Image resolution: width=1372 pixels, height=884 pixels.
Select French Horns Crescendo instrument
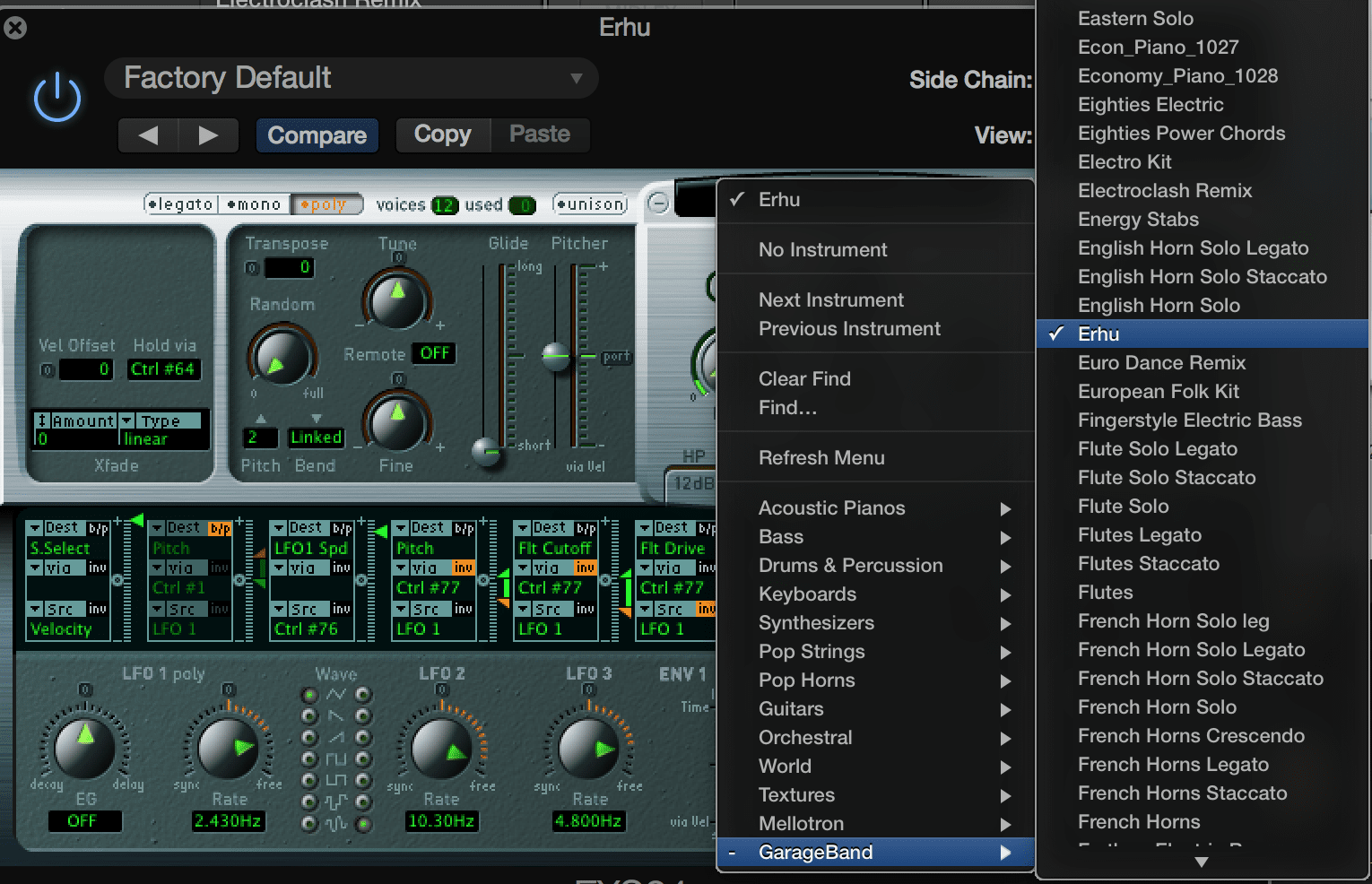click(x=1203, y=735)
